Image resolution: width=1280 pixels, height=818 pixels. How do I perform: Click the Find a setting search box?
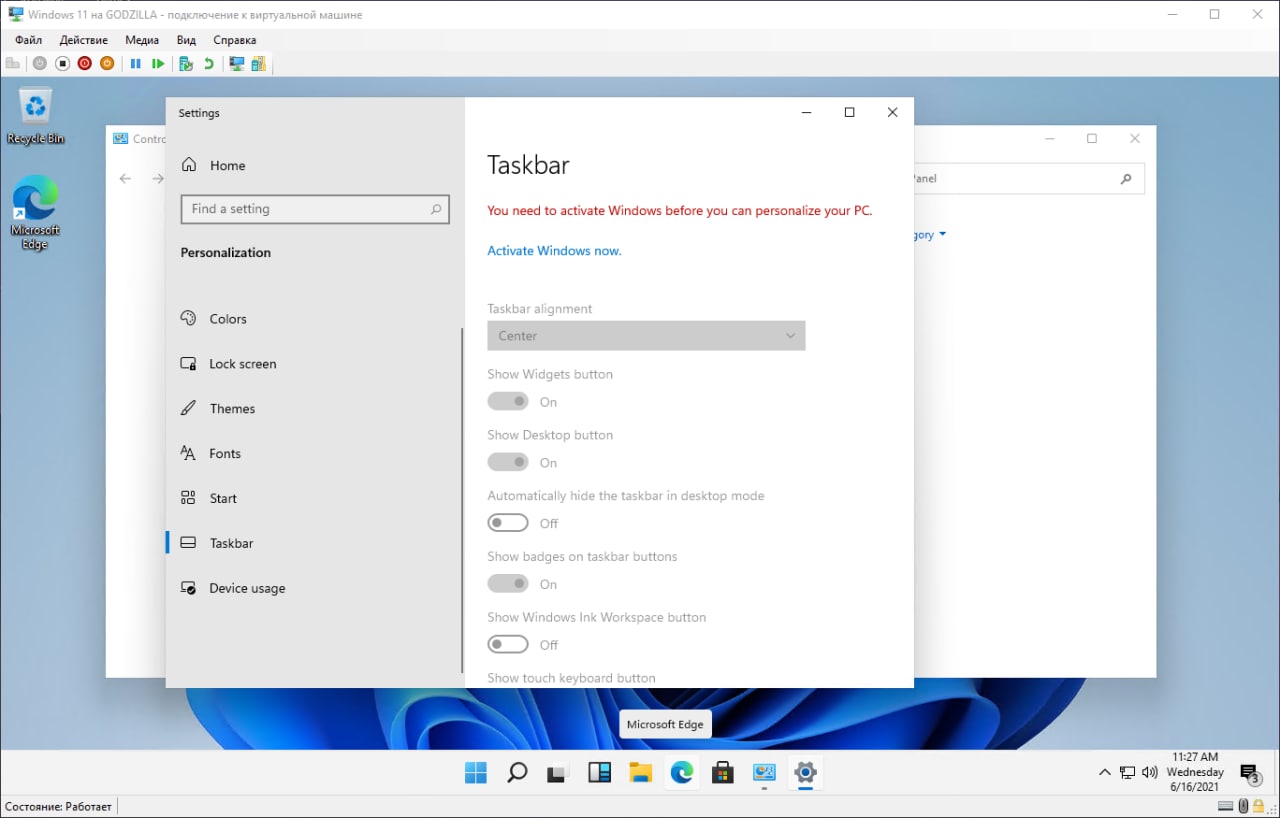(315, 209)
